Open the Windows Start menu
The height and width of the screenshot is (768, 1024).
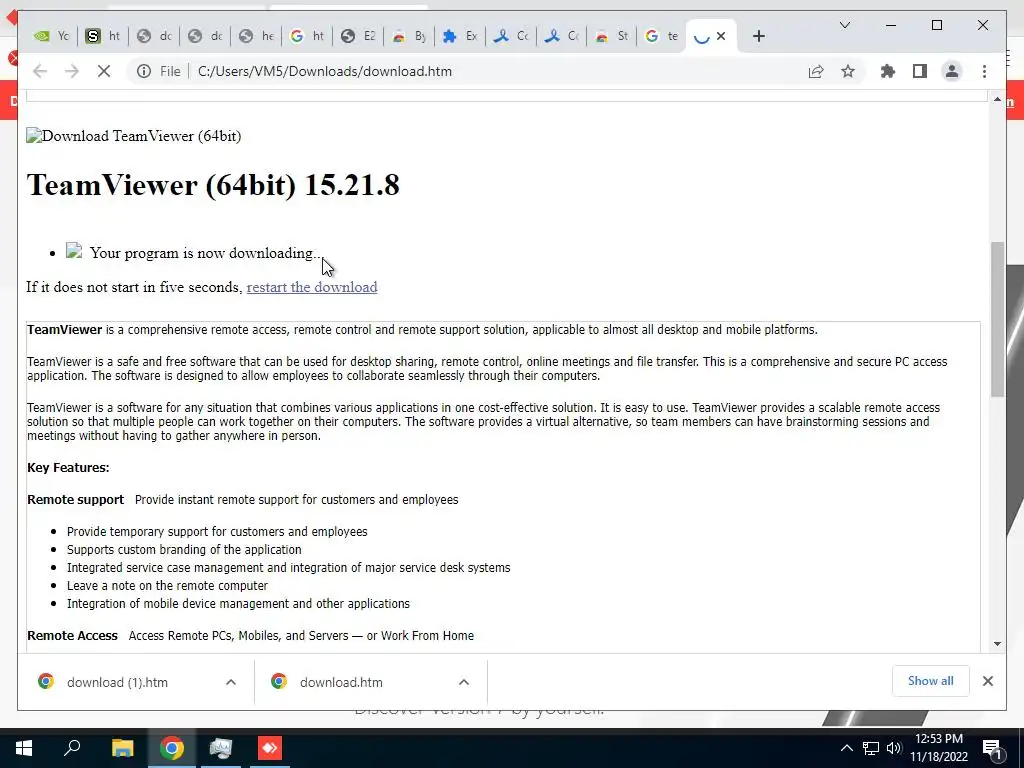pyautogui.click(x=24, y=748)
